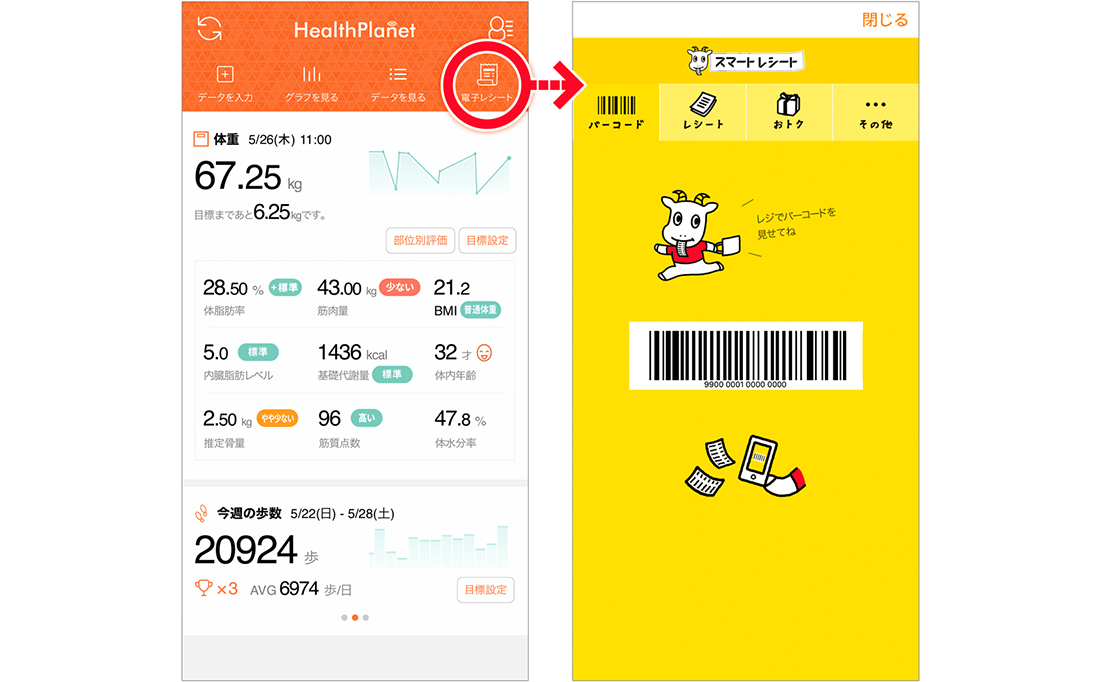Tap the 5/22(日) - 5/28(土) date range

click(x=342, y=514)
